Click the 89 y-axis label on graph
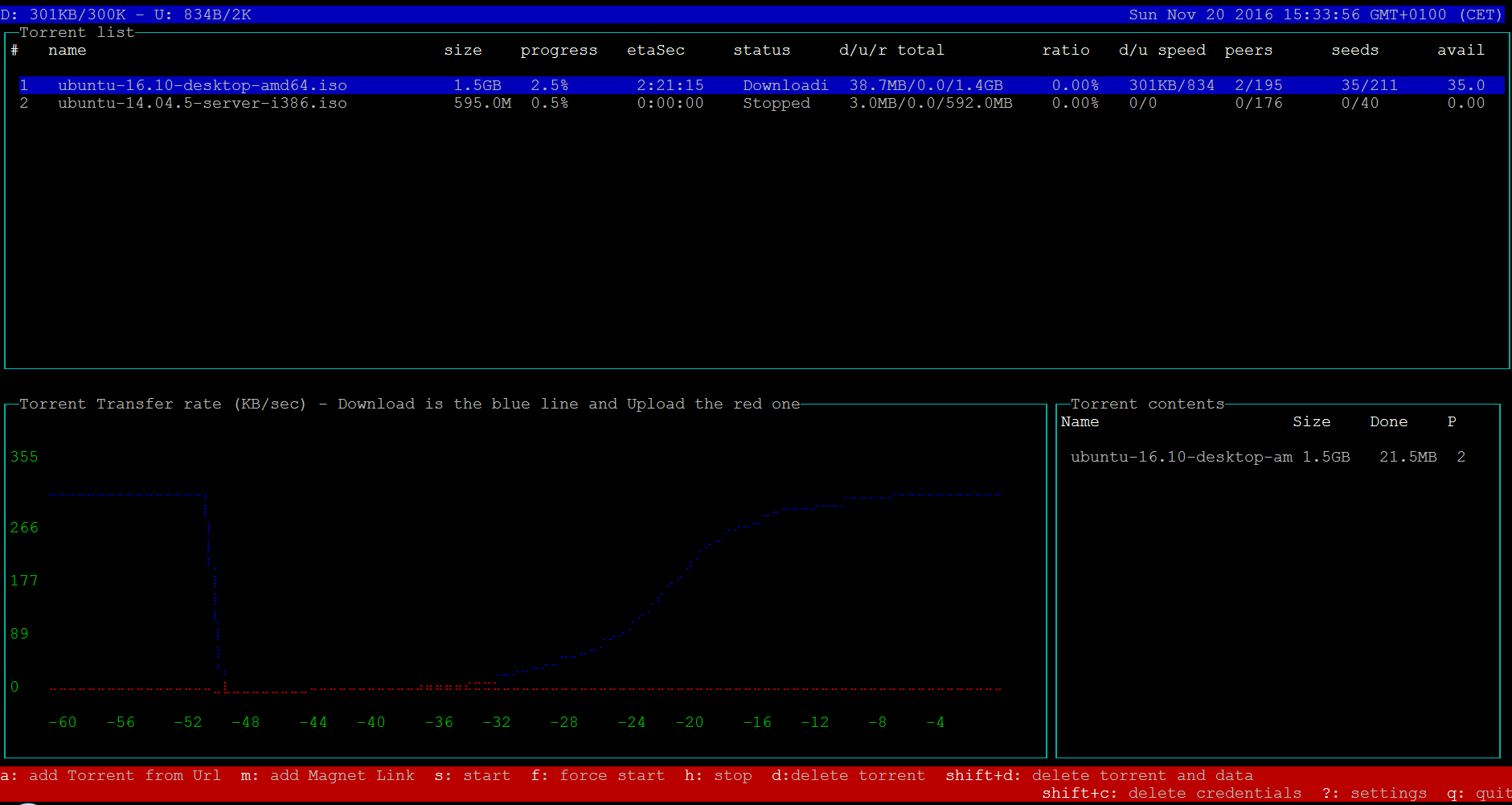 point(19,634)
